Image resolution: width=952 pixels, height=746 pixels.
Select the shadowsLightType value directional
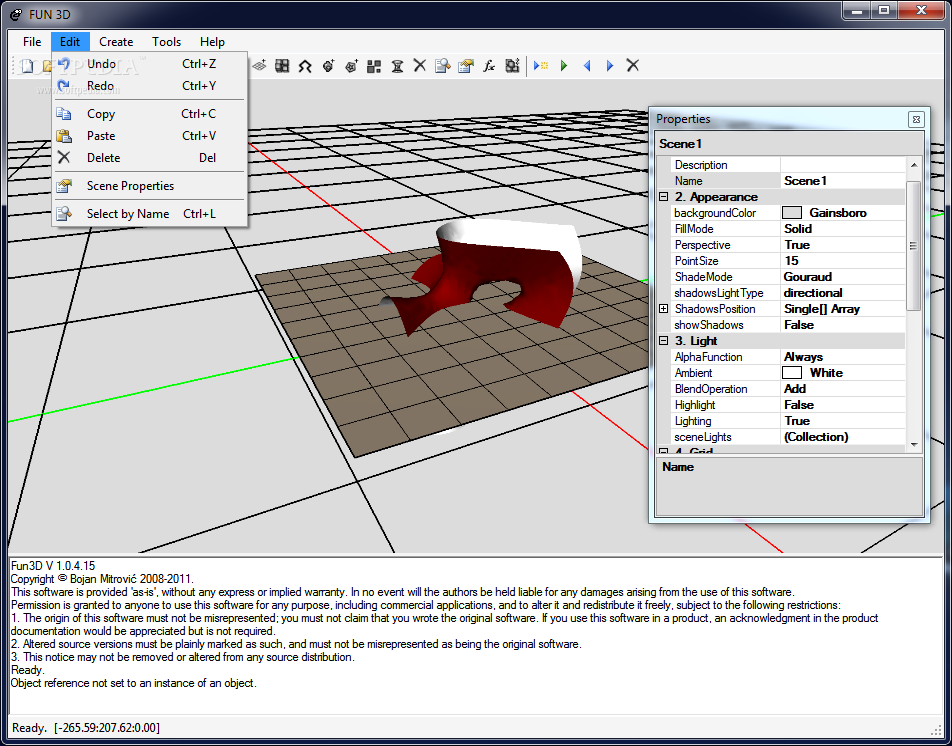843,293
